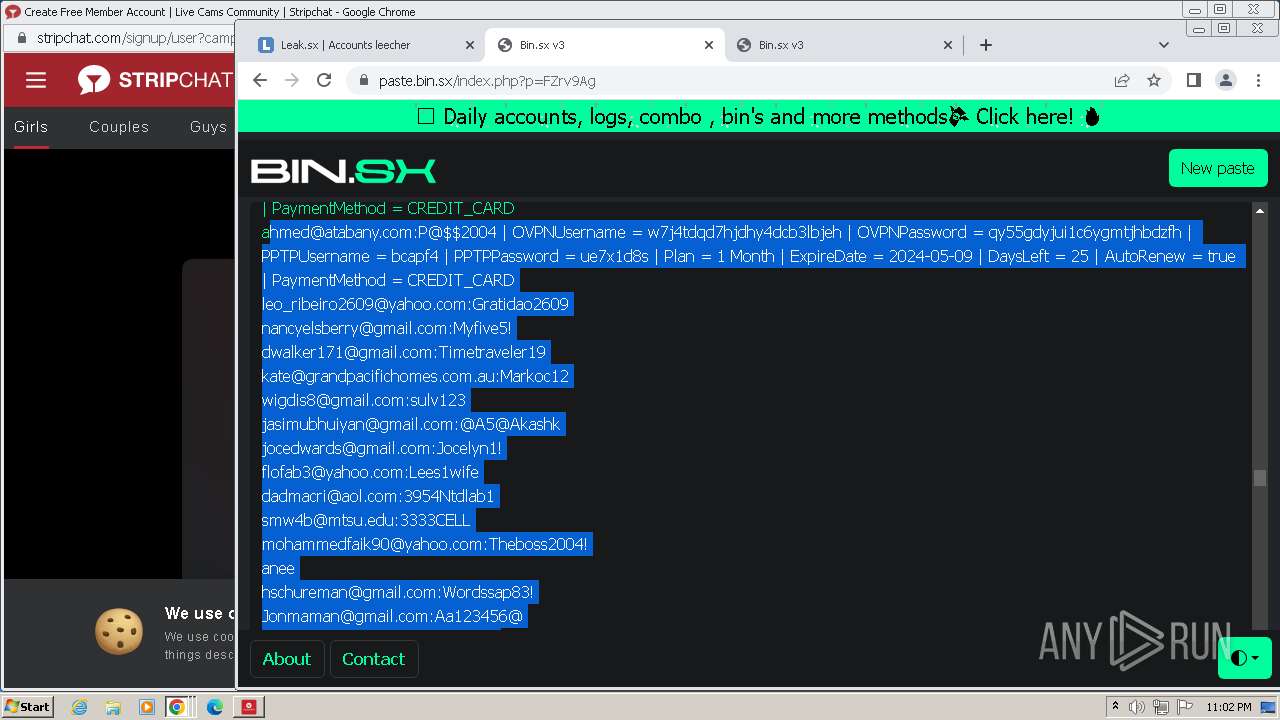
Task: Open the theme toggle dropdown
Action: pyautogui.click(x=1244, y=658)
